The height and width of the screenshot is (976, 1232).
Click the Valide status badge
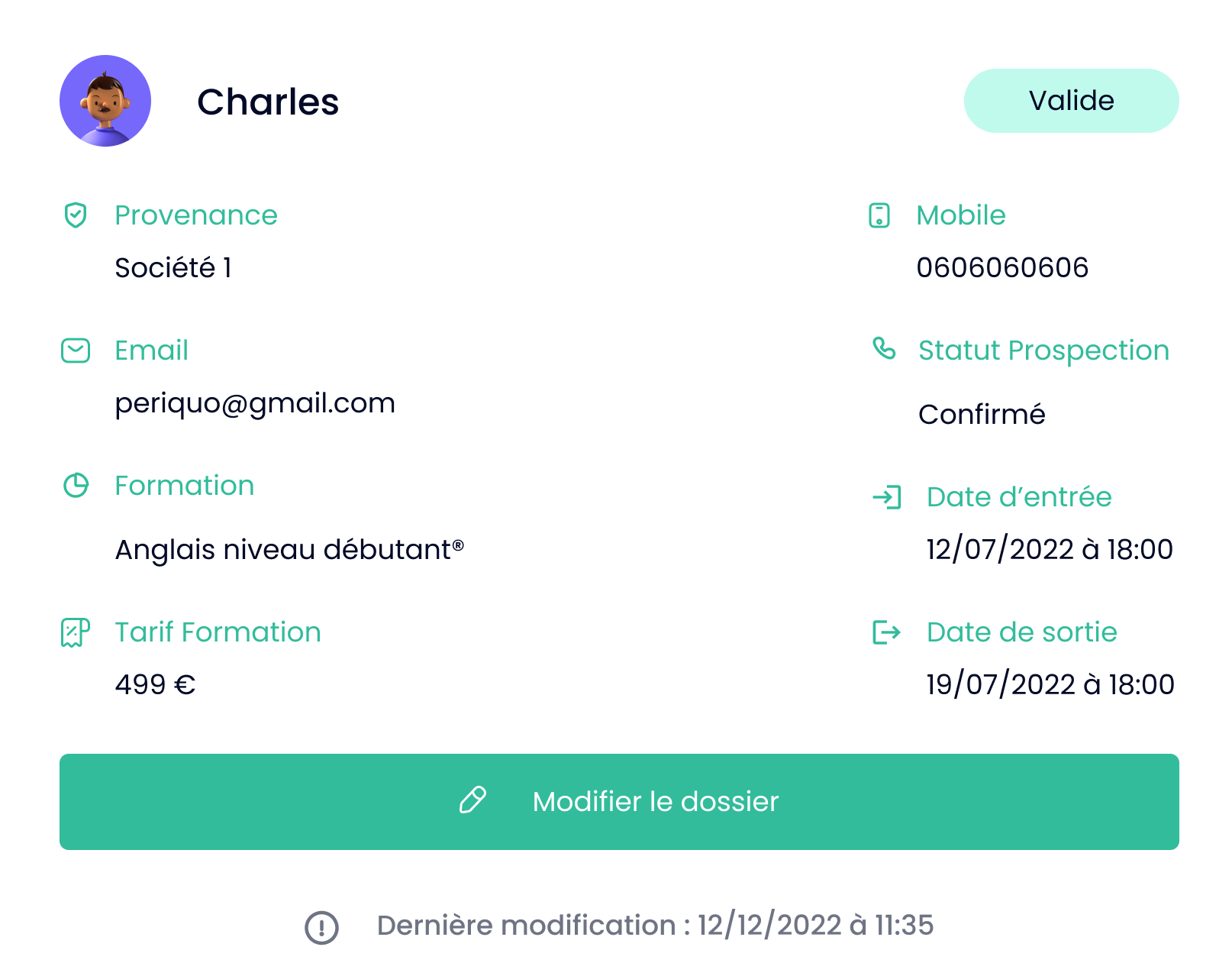(x=1071, y=101)
